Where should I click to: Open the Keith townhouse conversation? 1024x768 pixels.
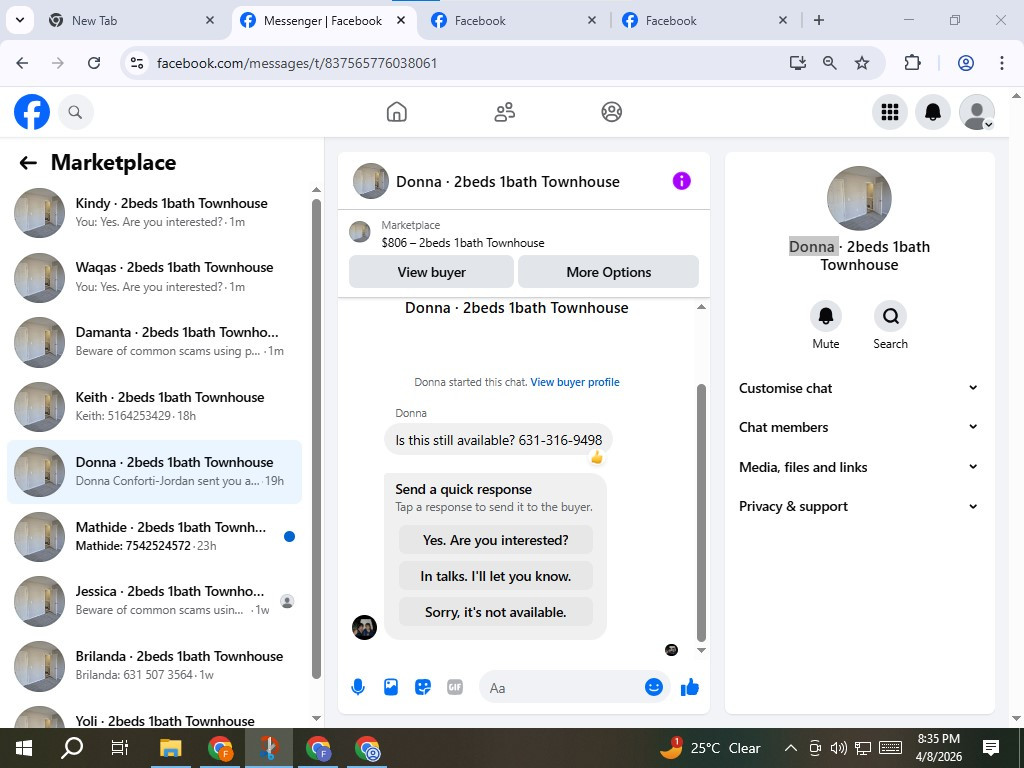(x=155, y=406)
